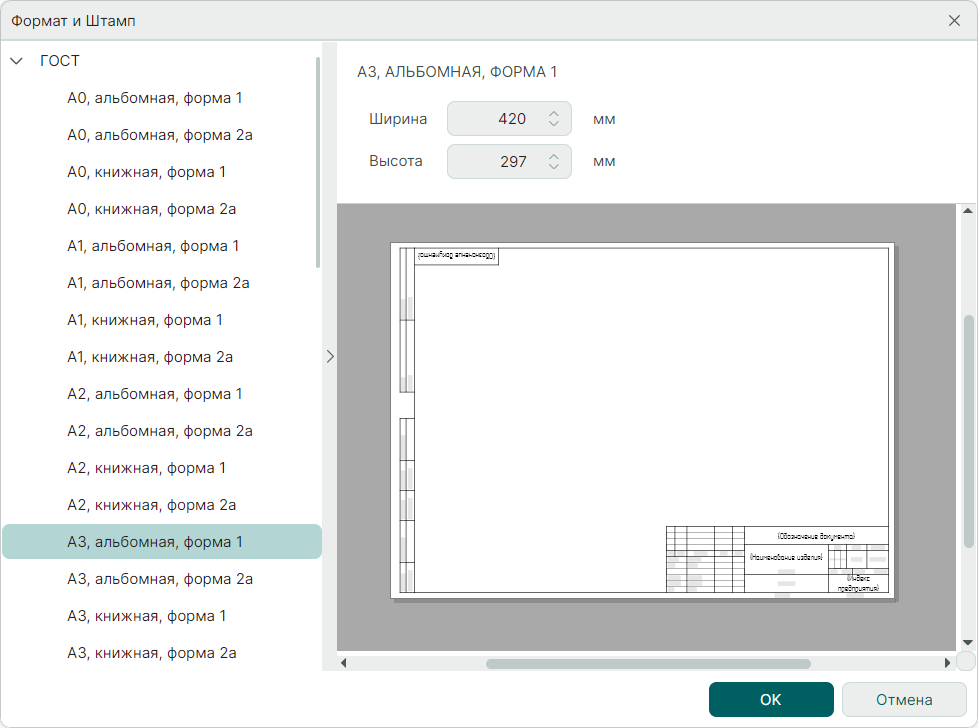This screenshot has height=728, width=978.
Task: Increase Ширина value with up arrow
Action: 554,113
